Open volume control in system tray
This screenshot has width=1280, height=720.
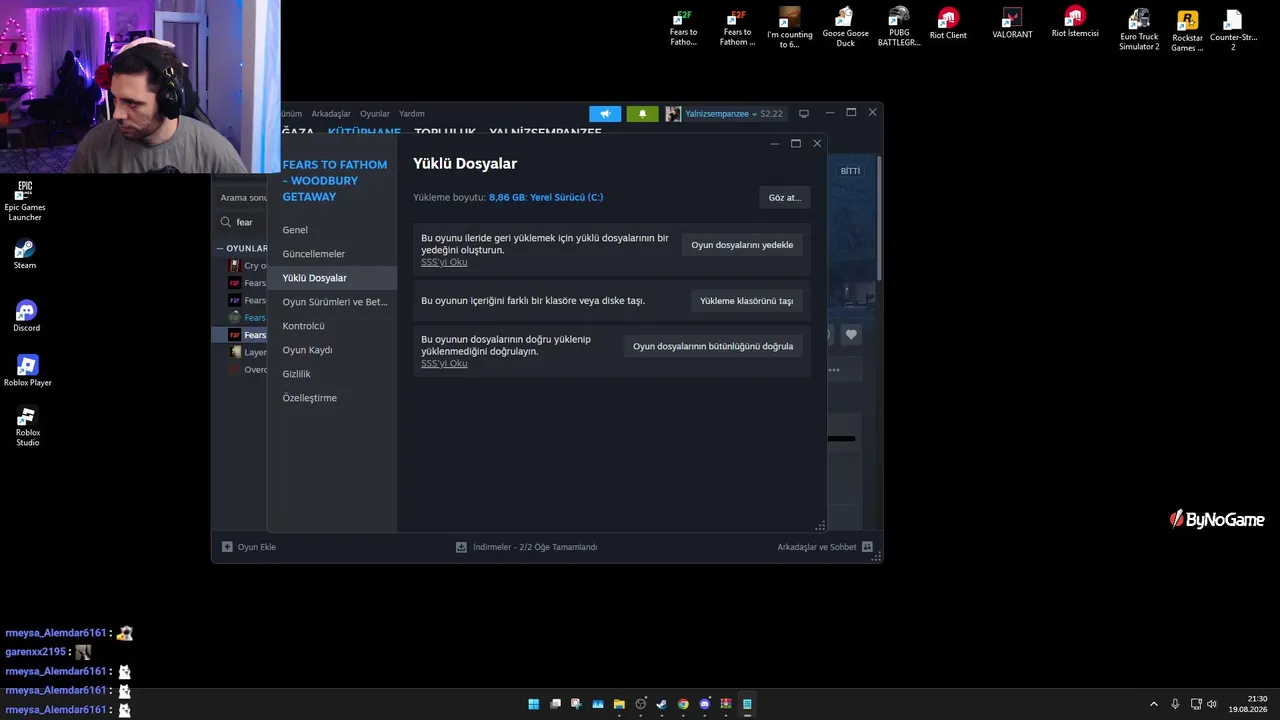[1212, 704]
